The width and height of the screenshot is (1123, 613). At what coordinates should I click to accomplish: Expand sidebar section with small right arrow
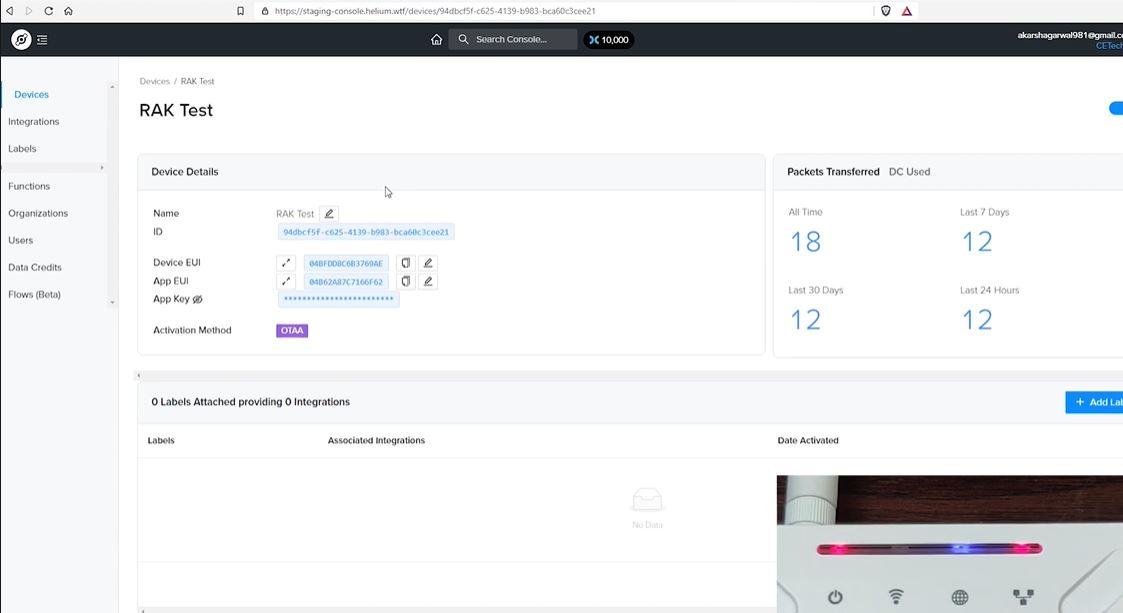(x=102, y=168)
